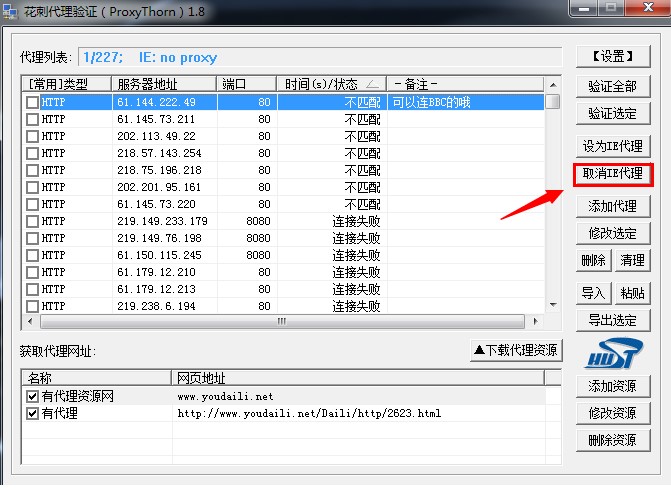Screen dimensions: 671x490
Task: Select note cell 可以连BBC的哦
Action: coord(466,102)
